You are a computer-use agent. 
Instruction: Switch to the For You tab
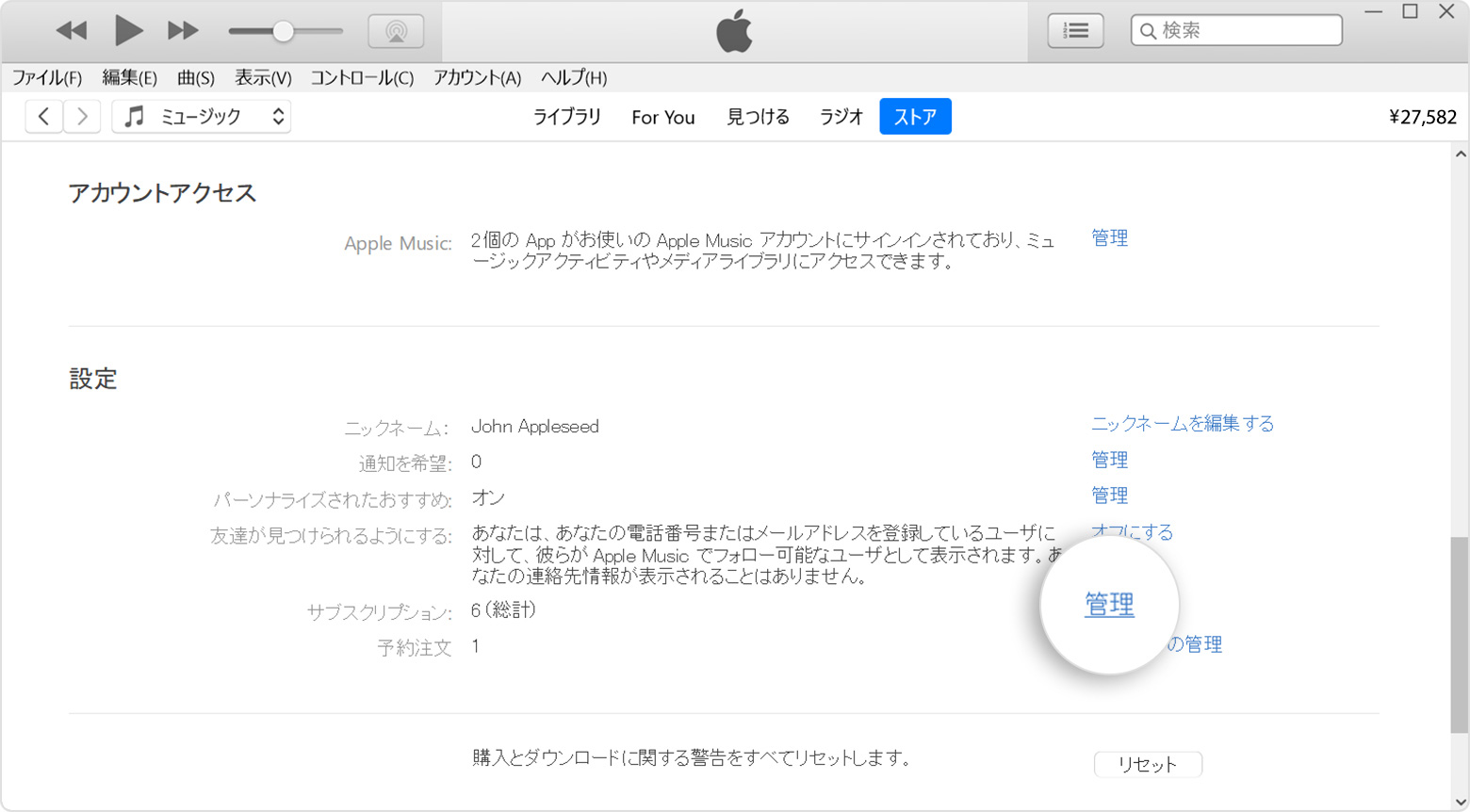662,117
